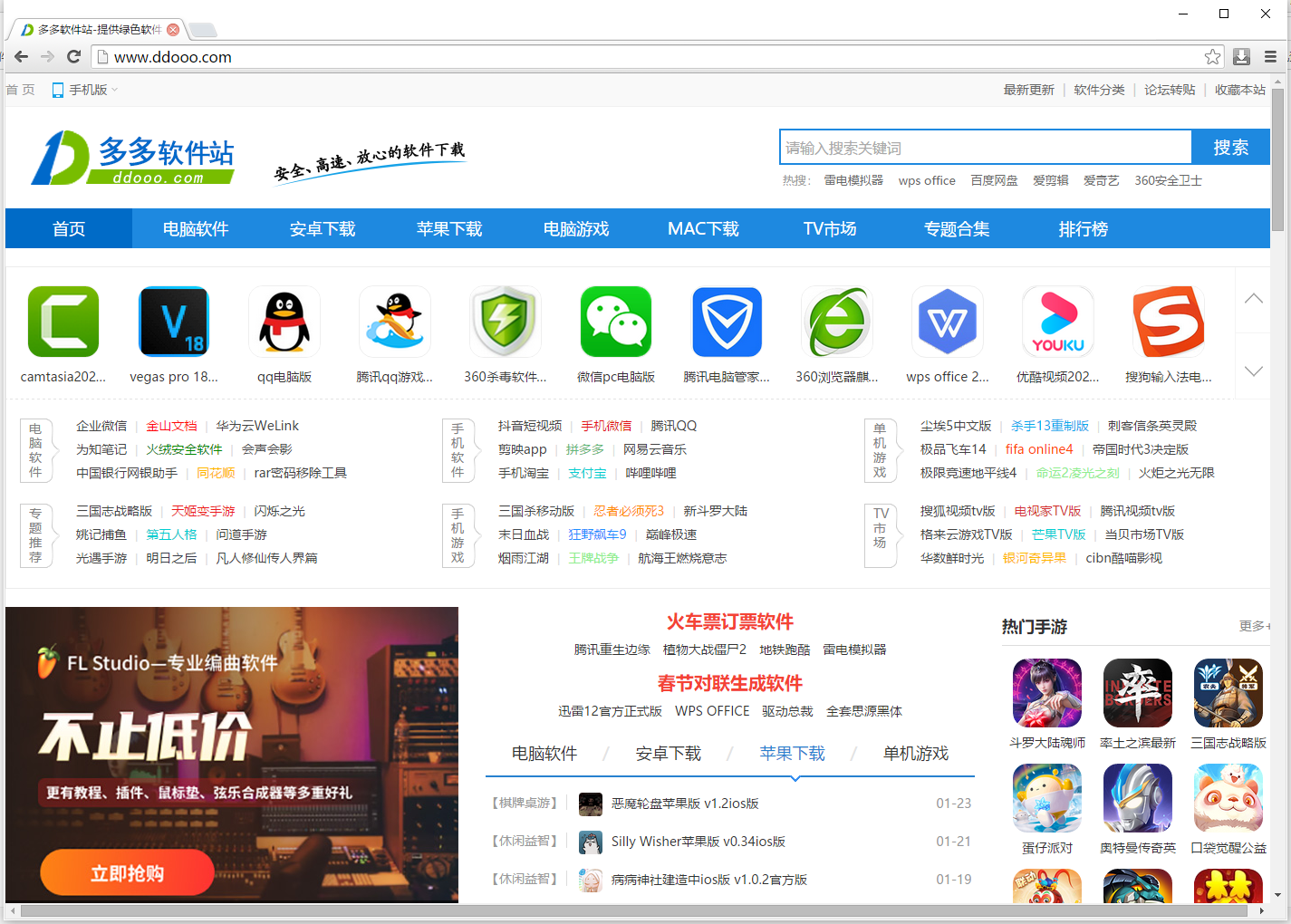
Task: Open the fifa online4 link
Action: (x=1039, y=449)
